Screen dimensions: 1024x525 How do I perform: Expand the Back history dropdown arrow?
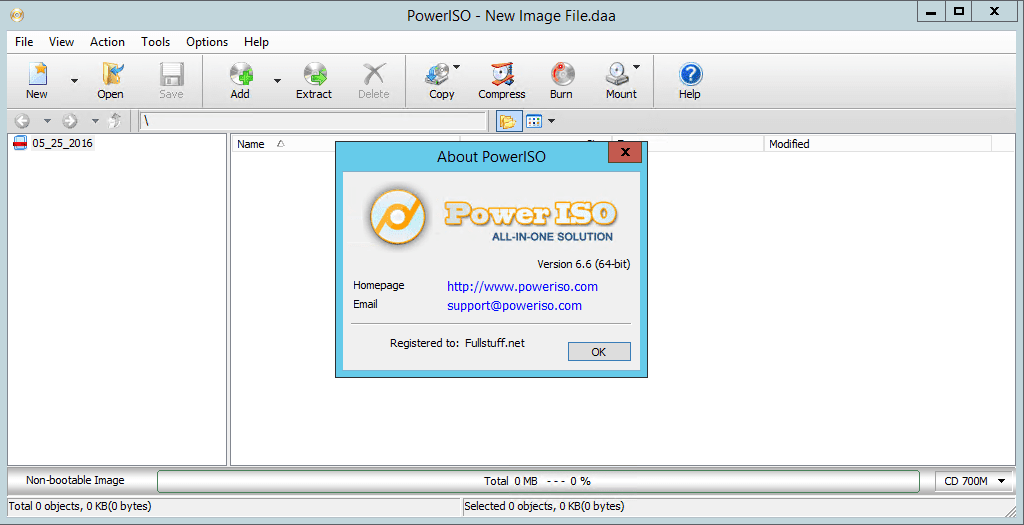(47, 121)
